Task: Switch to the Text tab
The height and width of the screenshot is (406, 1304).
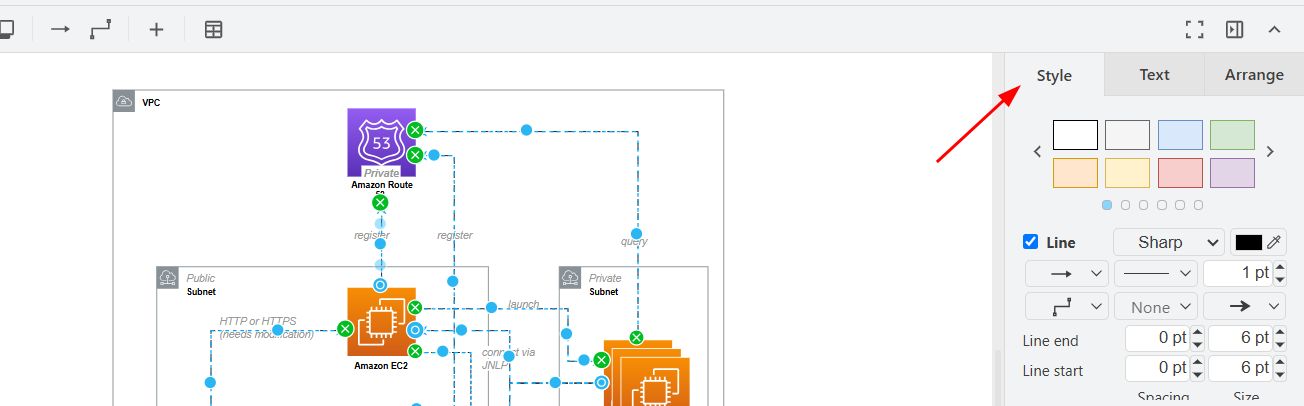Action: [1154, 75]
